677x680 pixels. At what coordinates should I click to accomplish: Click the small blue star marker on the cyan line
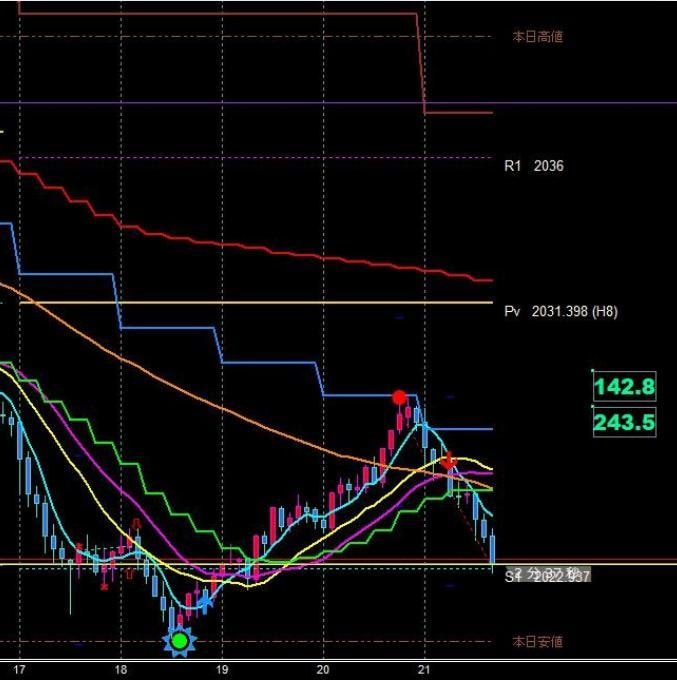[205, 602]
